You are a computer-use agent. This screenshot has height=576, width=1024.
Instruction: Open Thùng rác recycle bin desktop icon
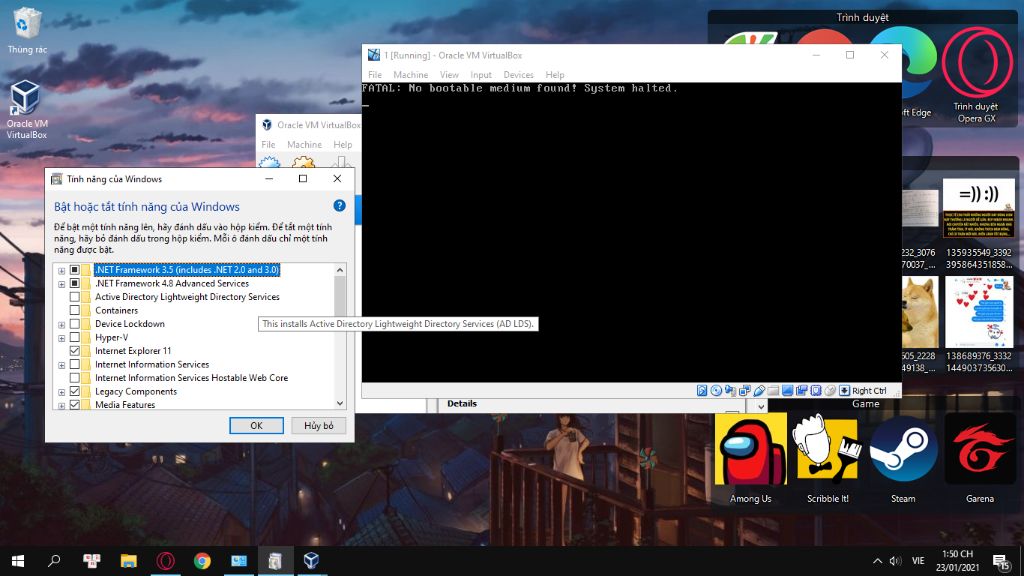[x=27, y=31]
